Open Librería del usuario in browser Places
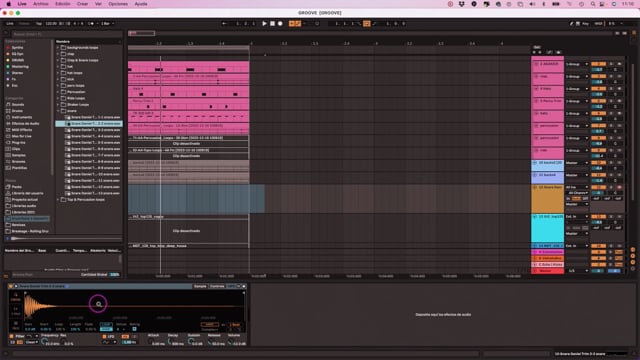Image resolution: width=640 pixels, height=360 pixels. [x=27, y=193]
